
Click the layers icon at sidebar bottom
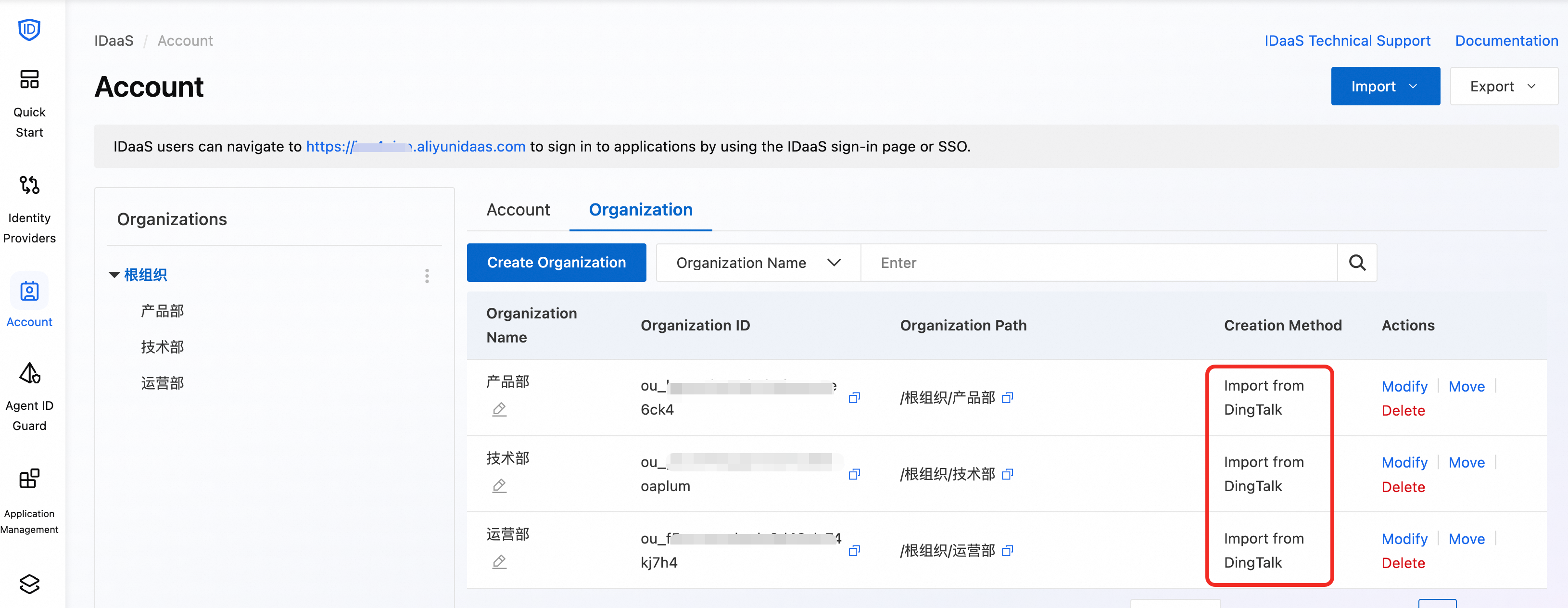29,583
